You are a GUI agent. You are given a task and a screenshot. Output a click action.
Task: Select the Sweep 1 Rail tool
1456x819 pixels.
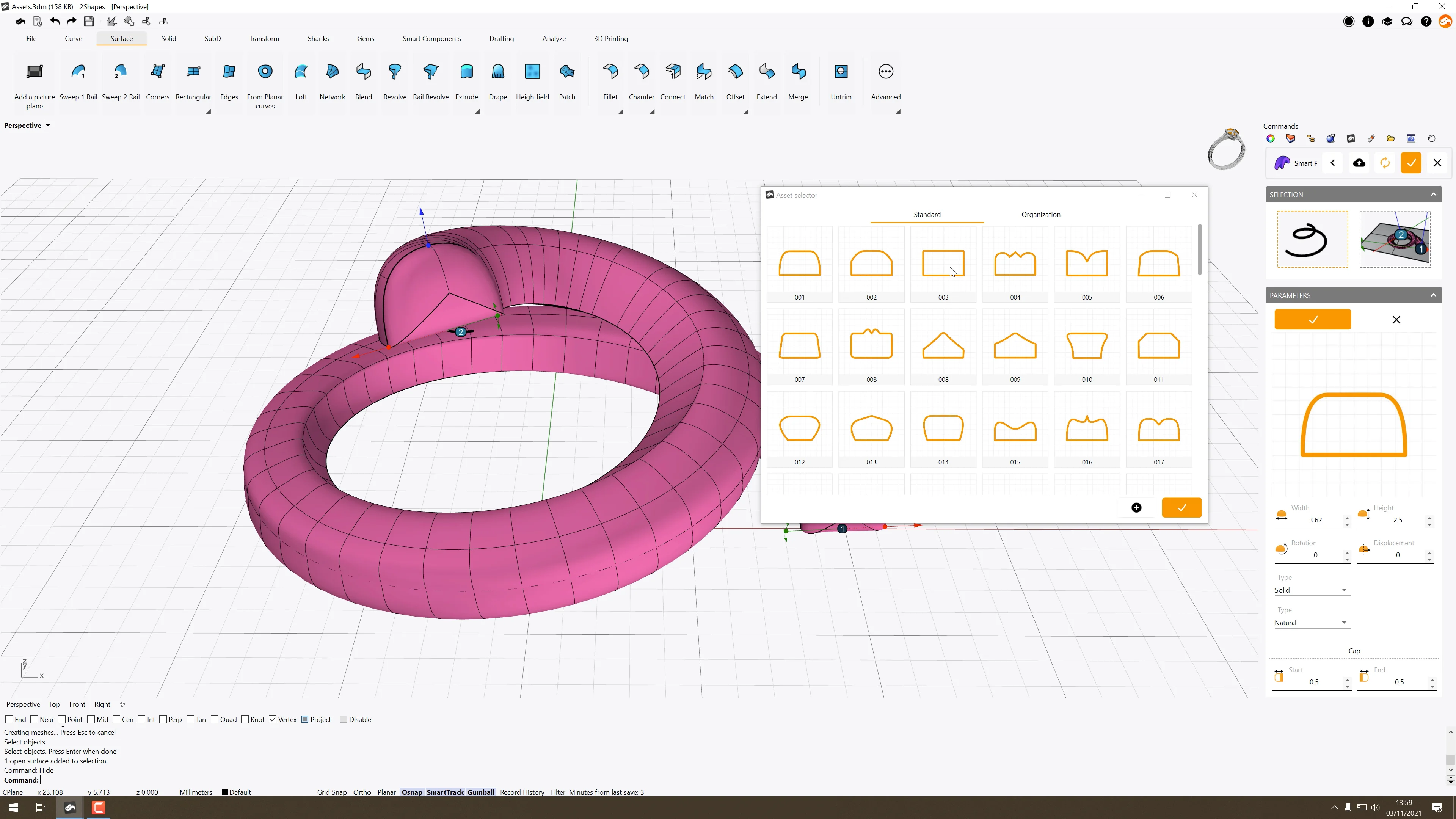[78, 82]
